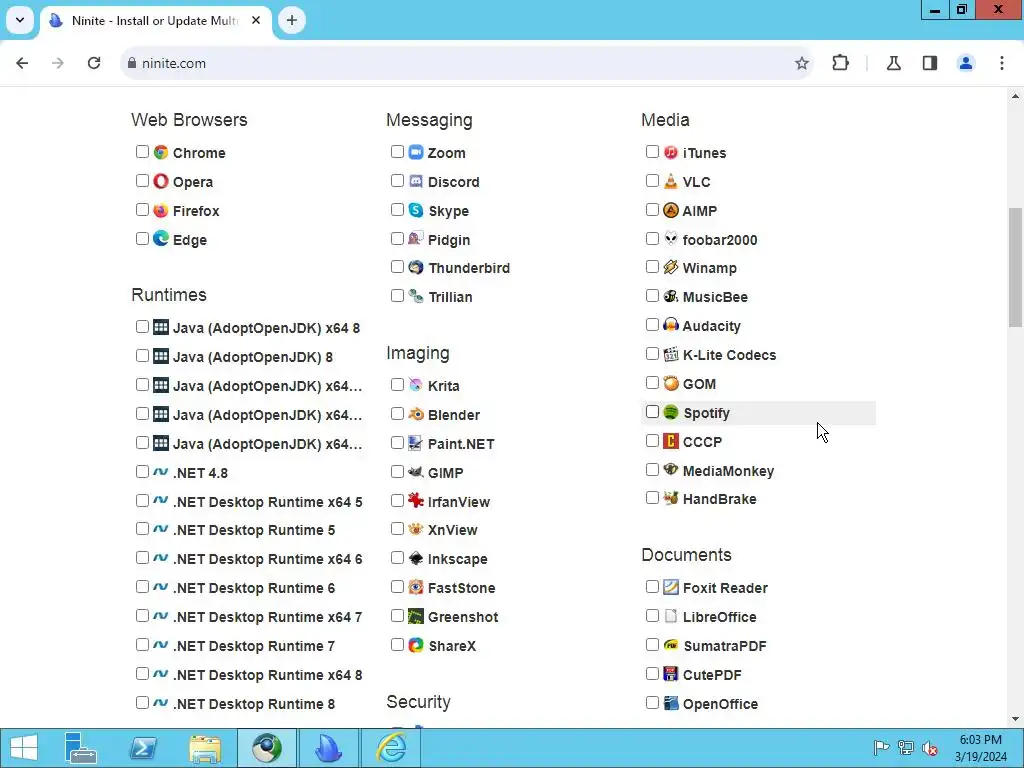
Task: Click the Skype logo icon
Action: tap(416, 210)
